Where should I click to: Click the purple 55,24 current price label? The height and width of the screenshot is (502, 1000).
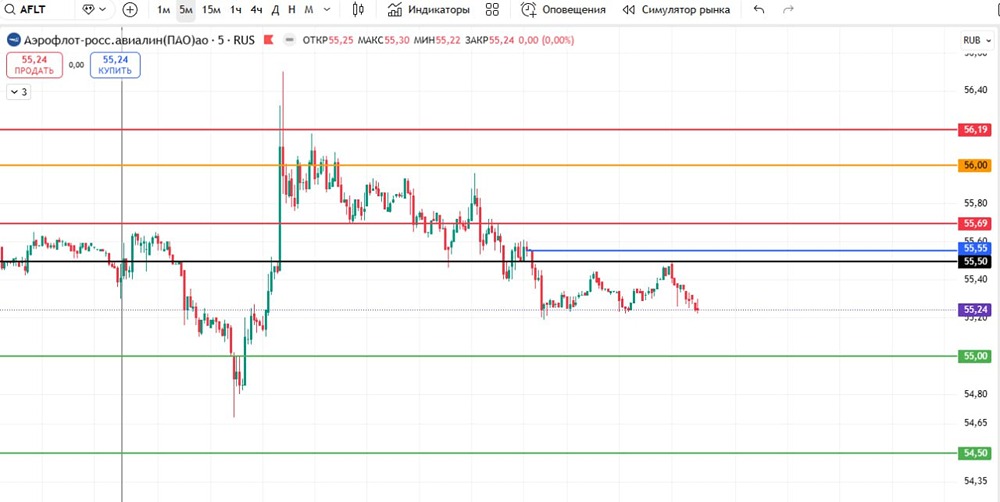coord(976,310)
